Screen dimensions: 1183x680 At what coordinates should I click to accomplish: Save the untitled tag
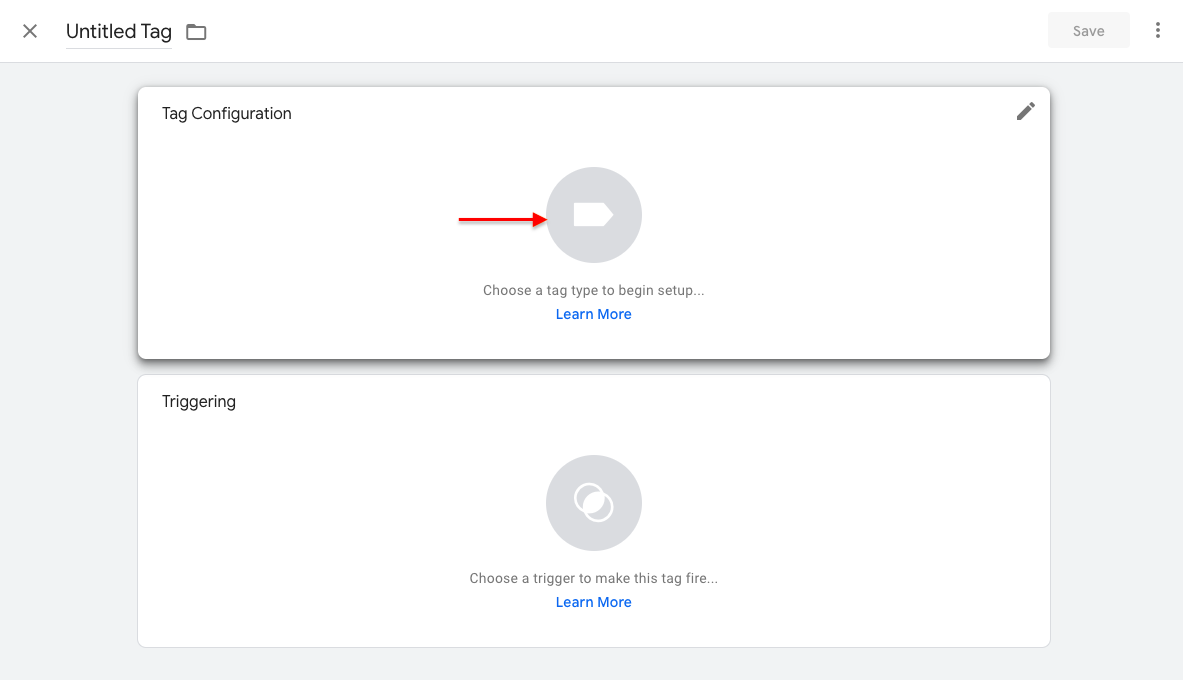point(1088,30)
